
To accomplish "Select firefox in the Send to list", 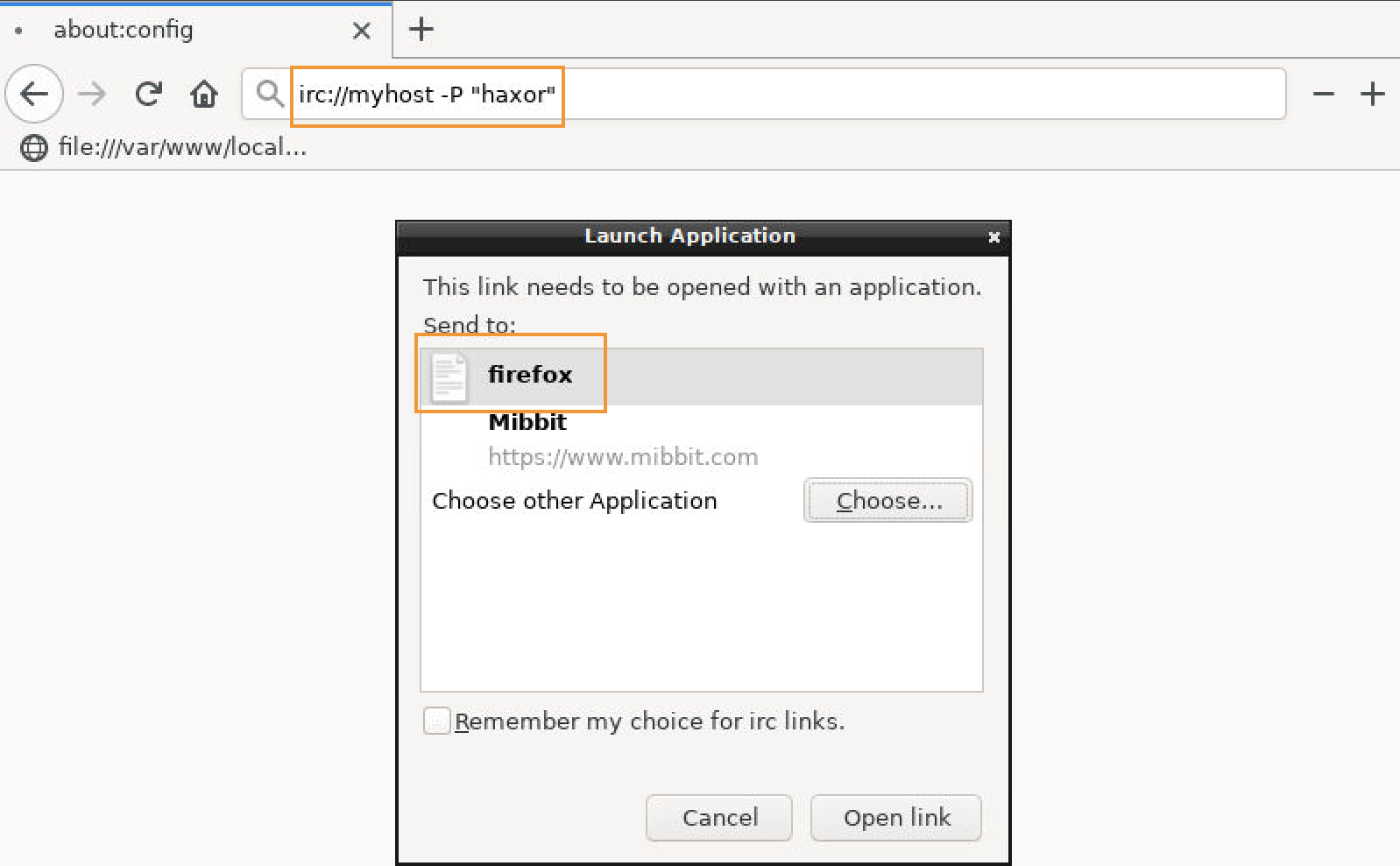I will coord(702,377).
